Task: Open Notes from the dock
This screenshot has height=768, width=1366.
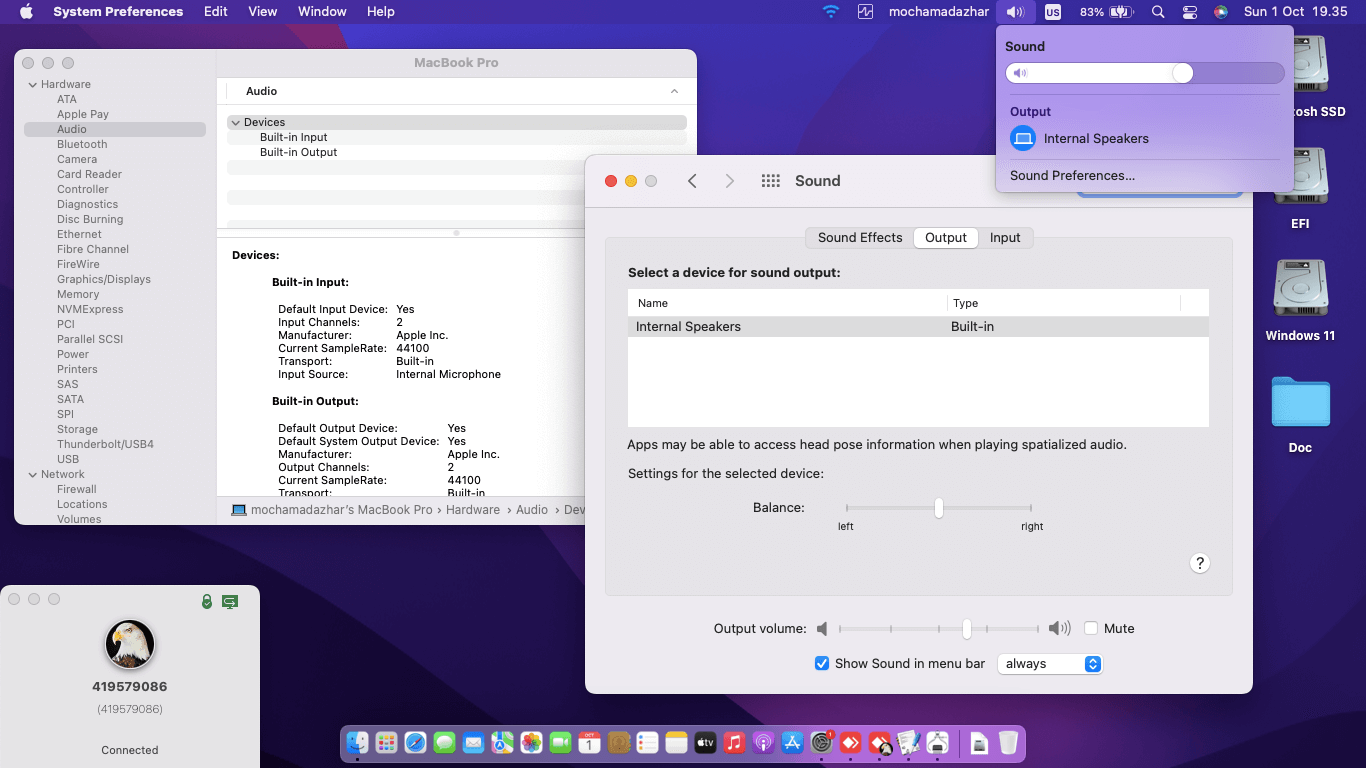Action: (x=676, y=743)
